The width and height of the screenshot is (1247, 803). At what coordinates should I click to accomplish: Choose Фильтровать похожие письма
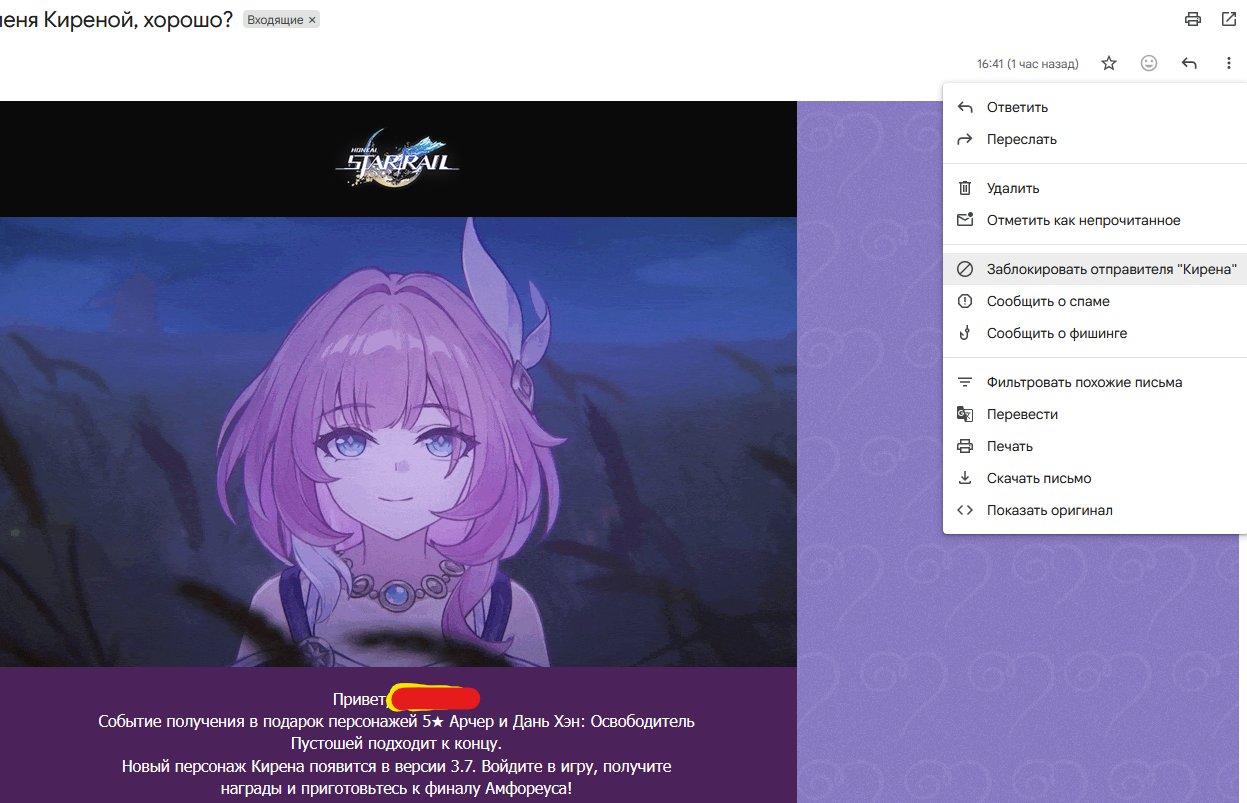point(1095,382)
